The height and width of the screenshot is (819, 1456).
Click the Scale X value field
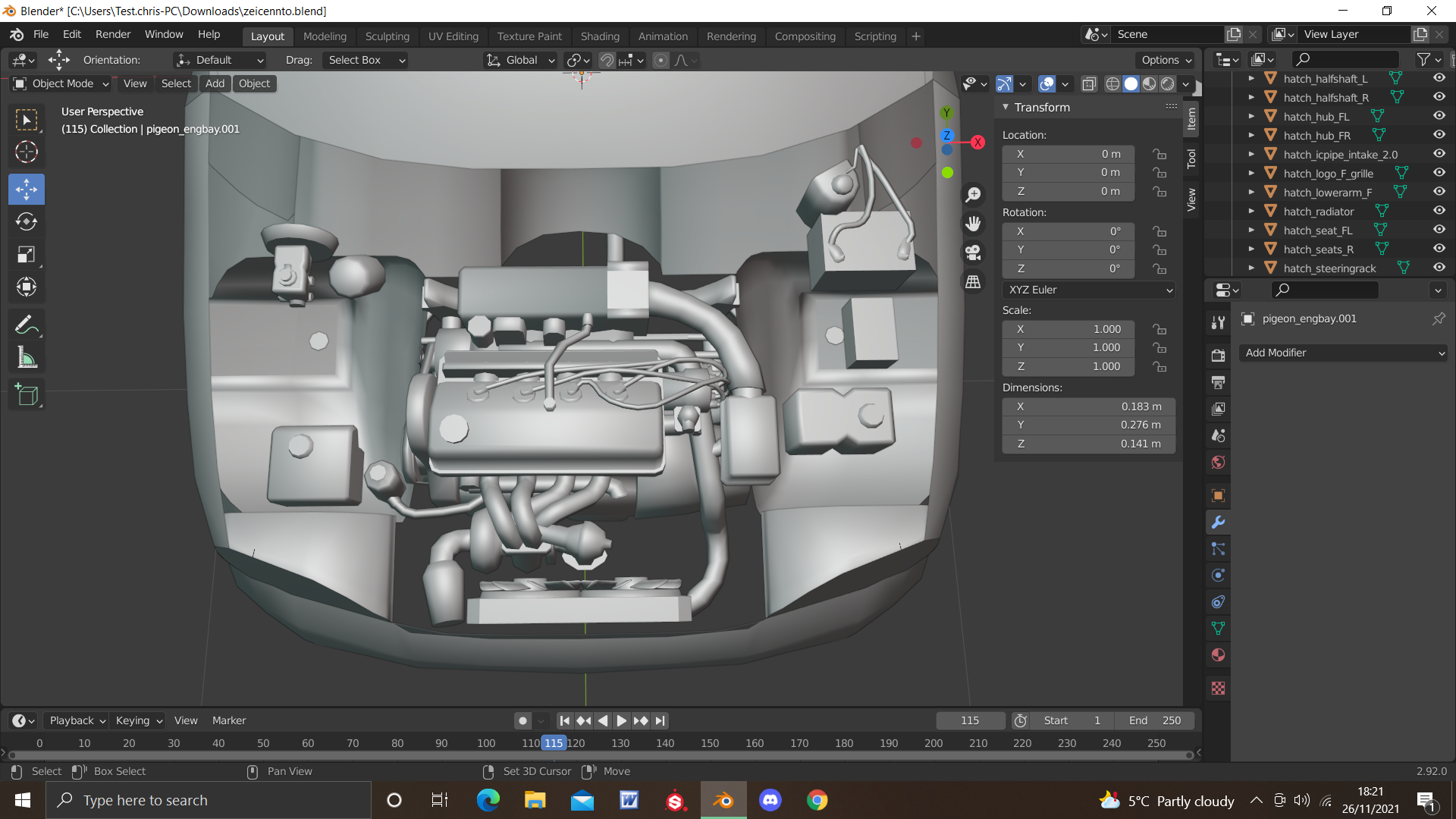click(1068, 329)
